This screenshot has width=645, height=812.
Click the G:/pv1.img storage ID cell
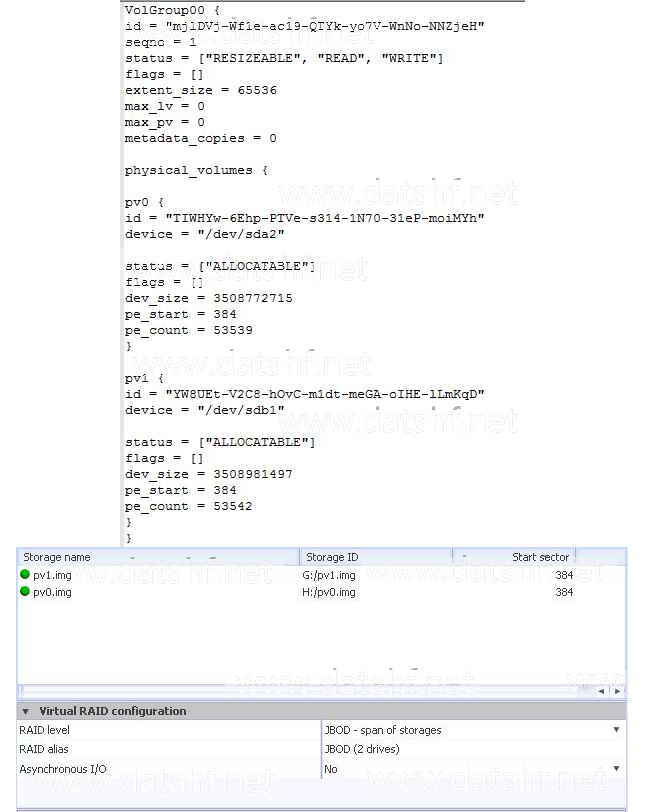coord(329,575)
